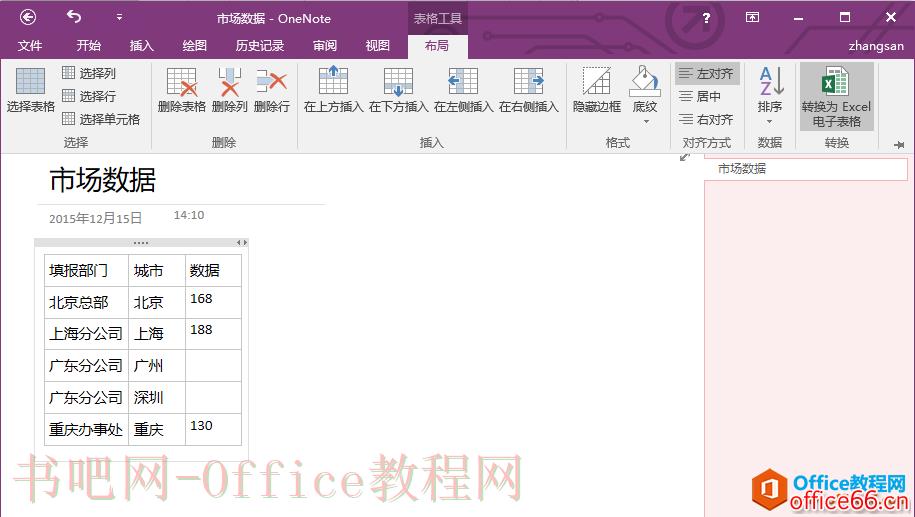Viewport: 915px width, 517px height.
Task: Click the 底纹 paint bucket icon
Action: pyautogui.click(x=645, y=83)
